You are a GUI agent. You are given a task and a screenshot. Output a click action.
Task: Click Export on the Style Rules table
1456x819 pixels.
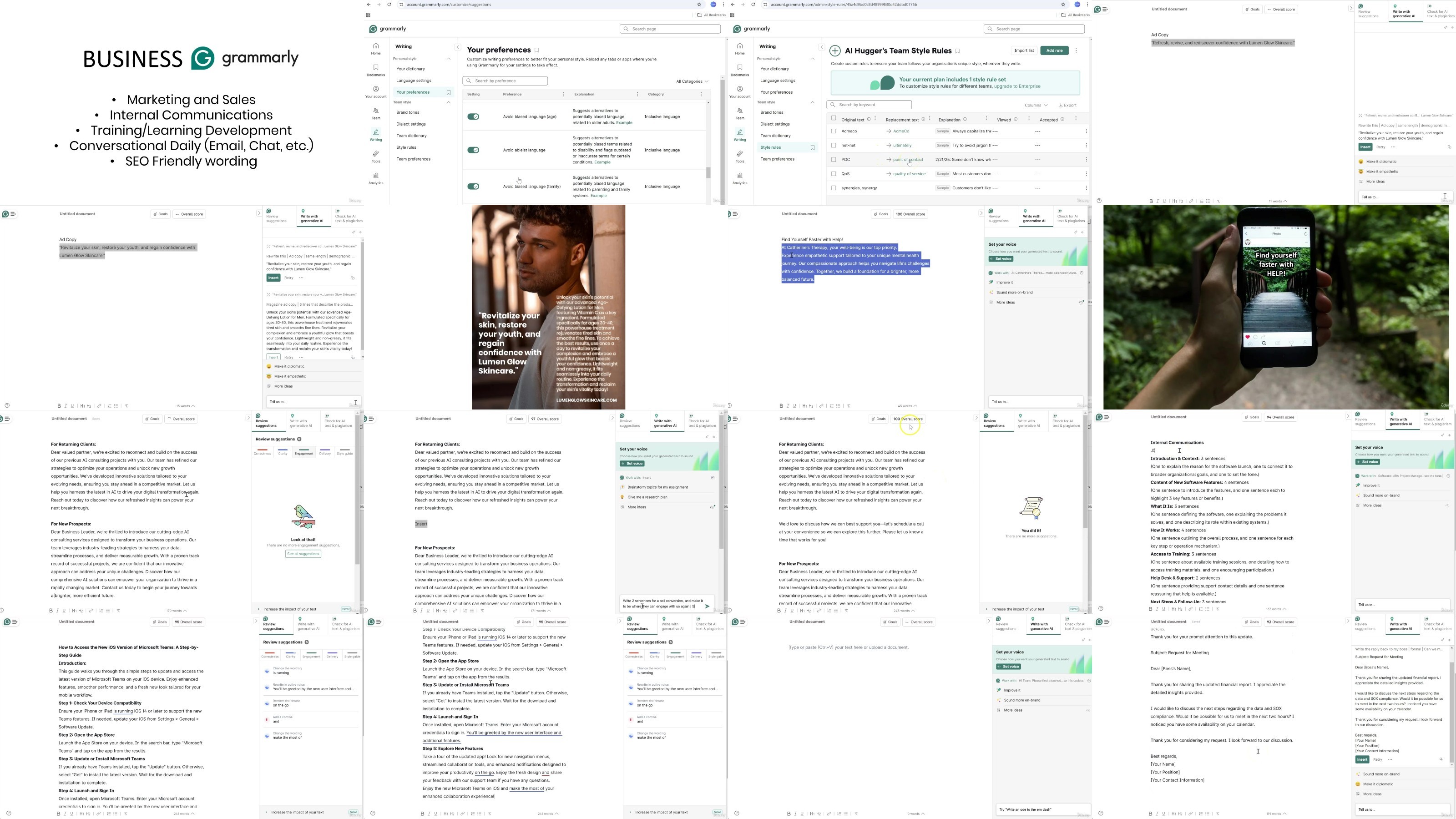pos(1068,105)
